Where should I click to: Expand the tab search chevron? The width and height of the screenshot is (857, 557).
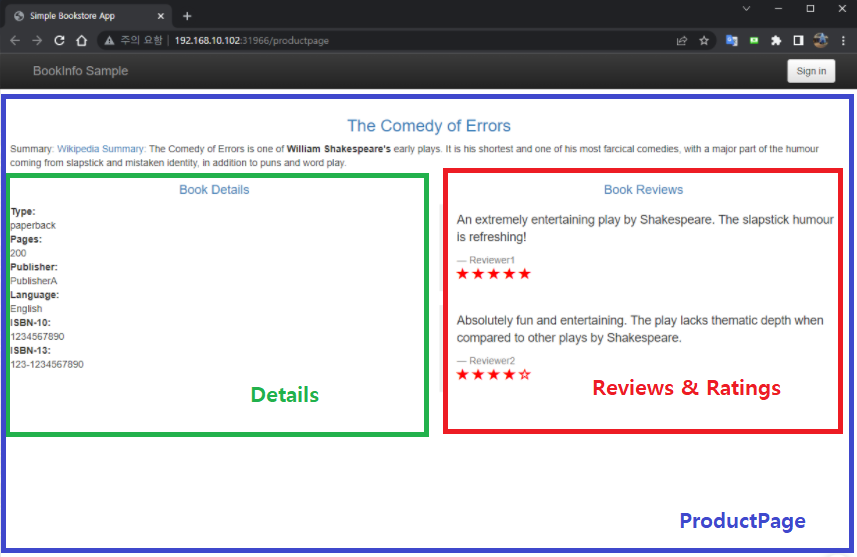745,9
